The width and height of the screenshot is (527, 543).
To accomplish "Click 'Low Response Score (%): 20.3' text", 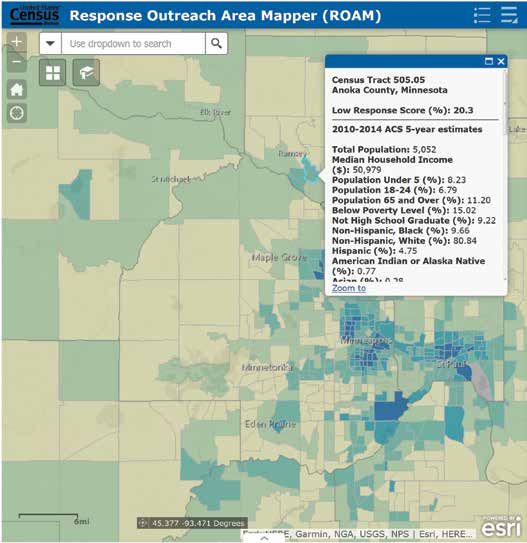I will pyautogui.click(x=402, y=110).
